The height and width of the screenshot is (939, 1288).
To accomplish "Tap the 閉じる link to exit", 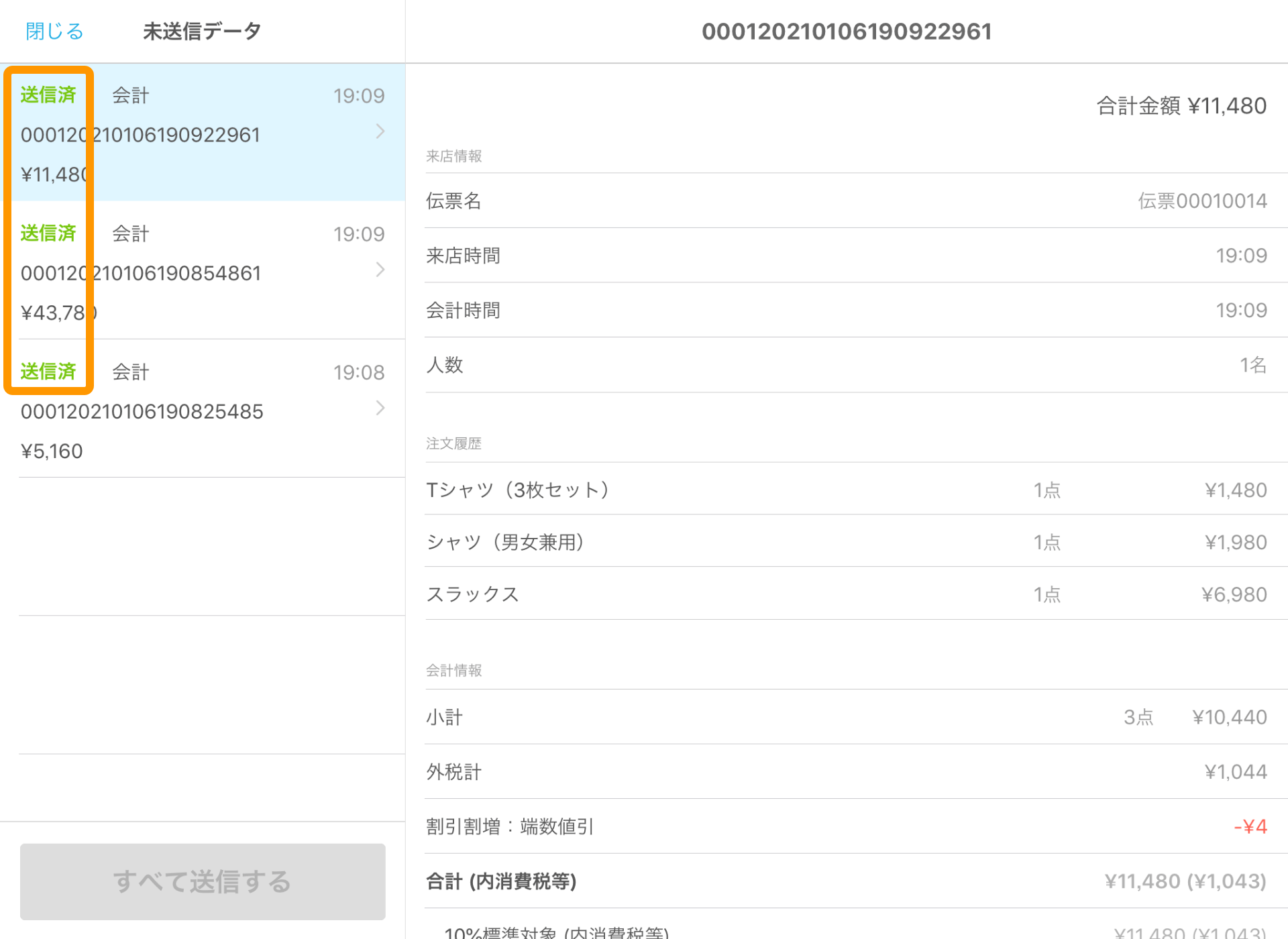I will [x=54, y=31].
